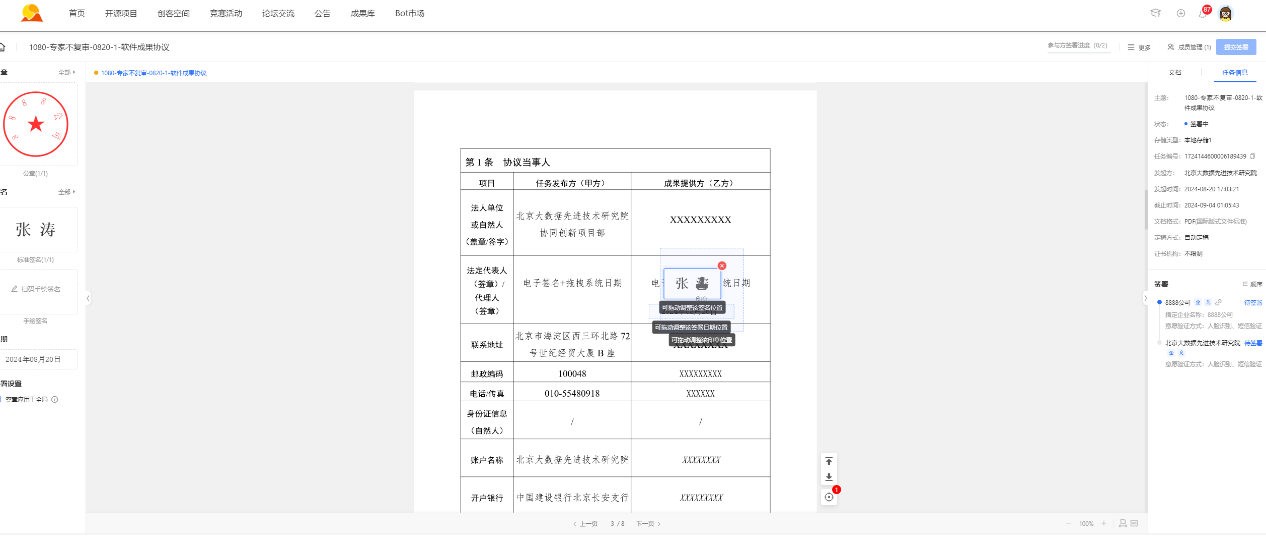Click 待签署 status link for 北京大数据先进技术研究院
Screen dimensions: 1266x536
tap(1252, 343)
